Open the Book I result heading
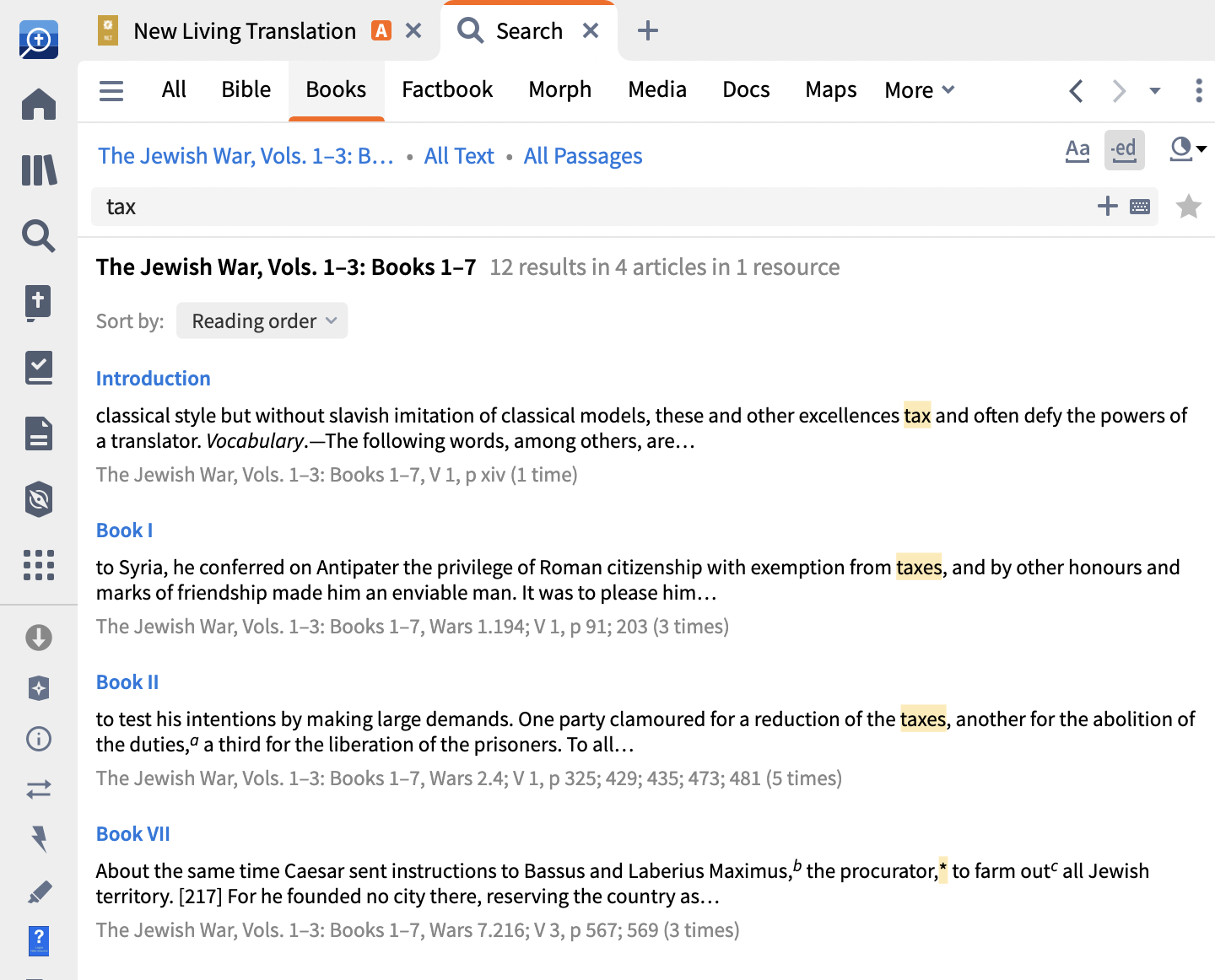The image size is (1215, 980). tap(125, 530)
